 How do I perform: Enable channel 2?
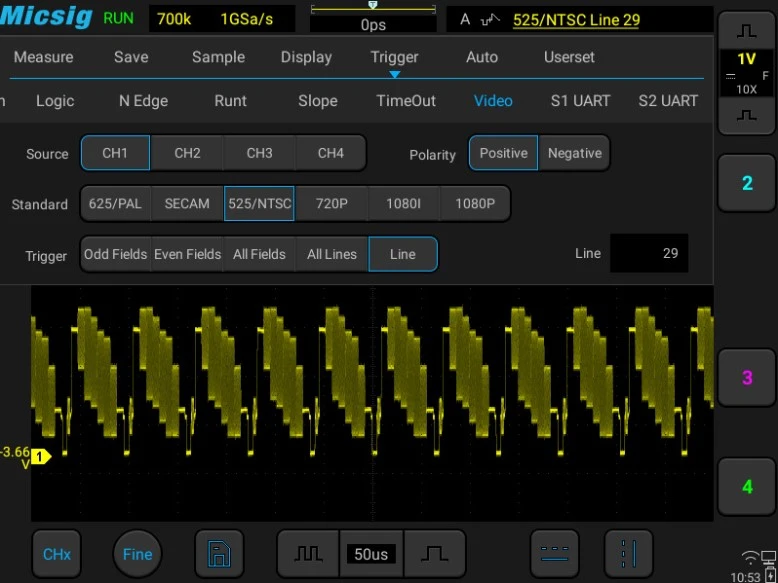click(747, 183)
